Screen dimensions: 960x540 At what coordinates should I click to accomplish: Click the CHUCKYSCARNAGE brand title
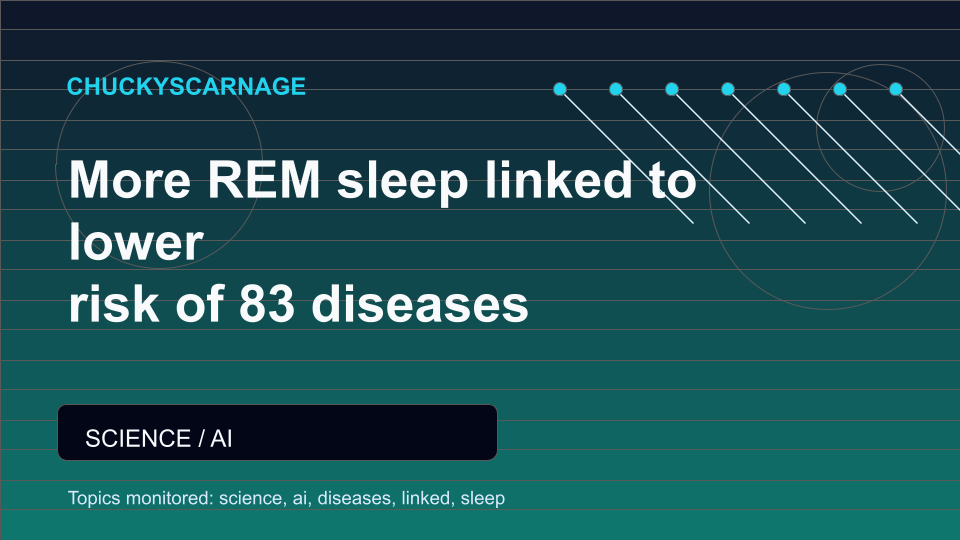186,86
